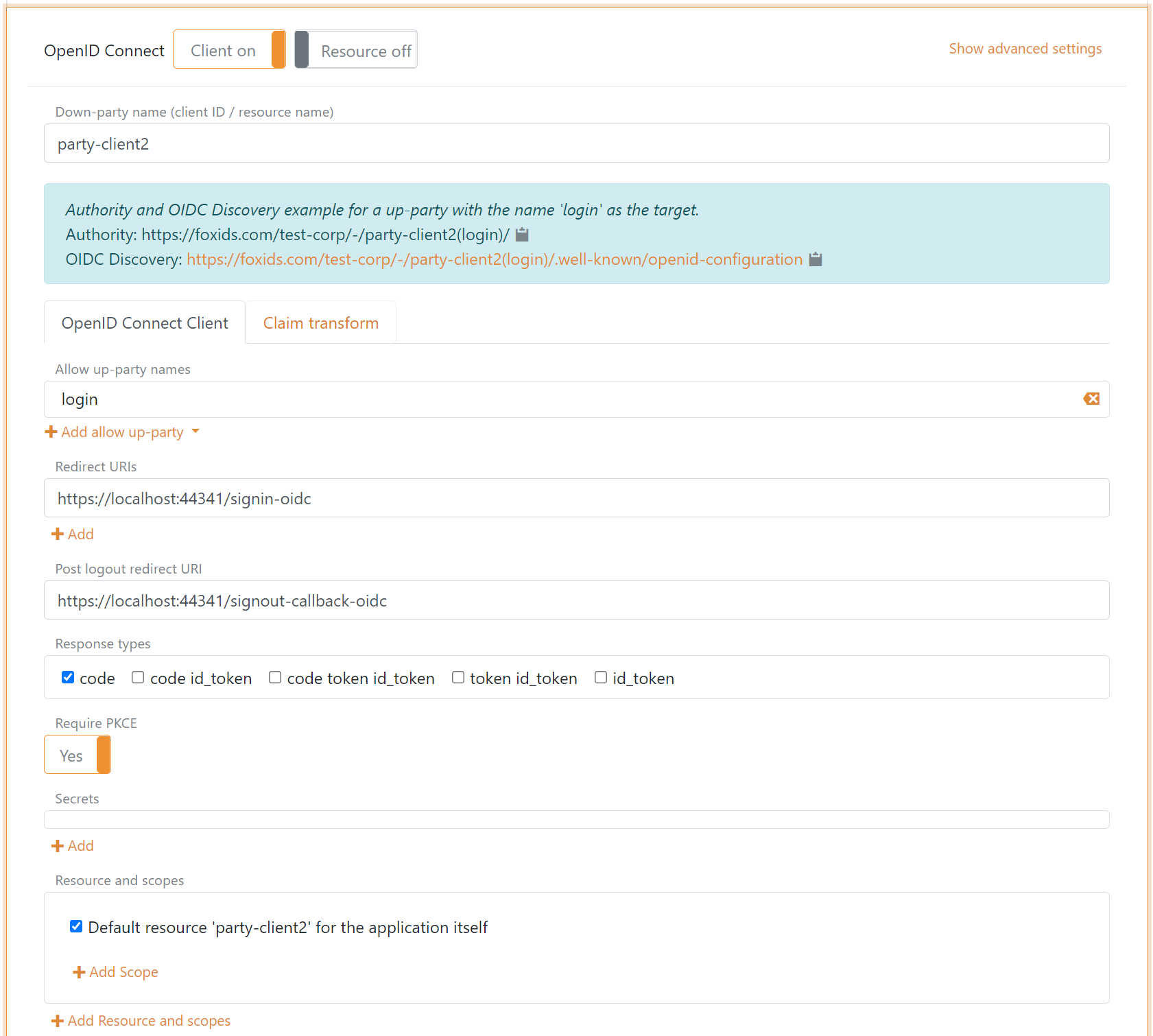
Task: Click the plus icon to add Redirect URI
Action: pos(58,534)
